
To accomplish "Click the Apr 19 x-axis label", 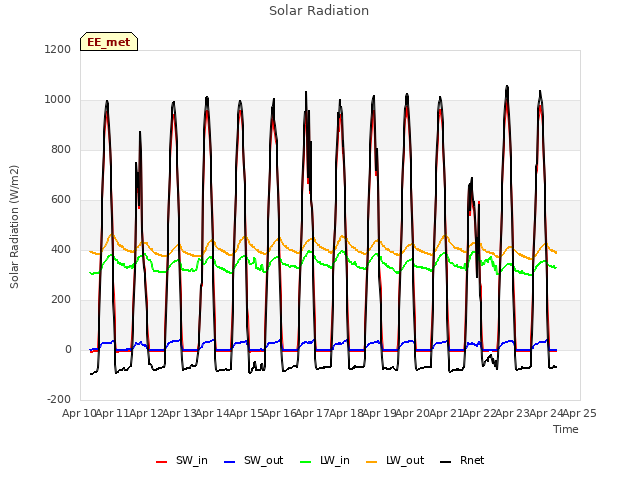I will tap(380, 413).
